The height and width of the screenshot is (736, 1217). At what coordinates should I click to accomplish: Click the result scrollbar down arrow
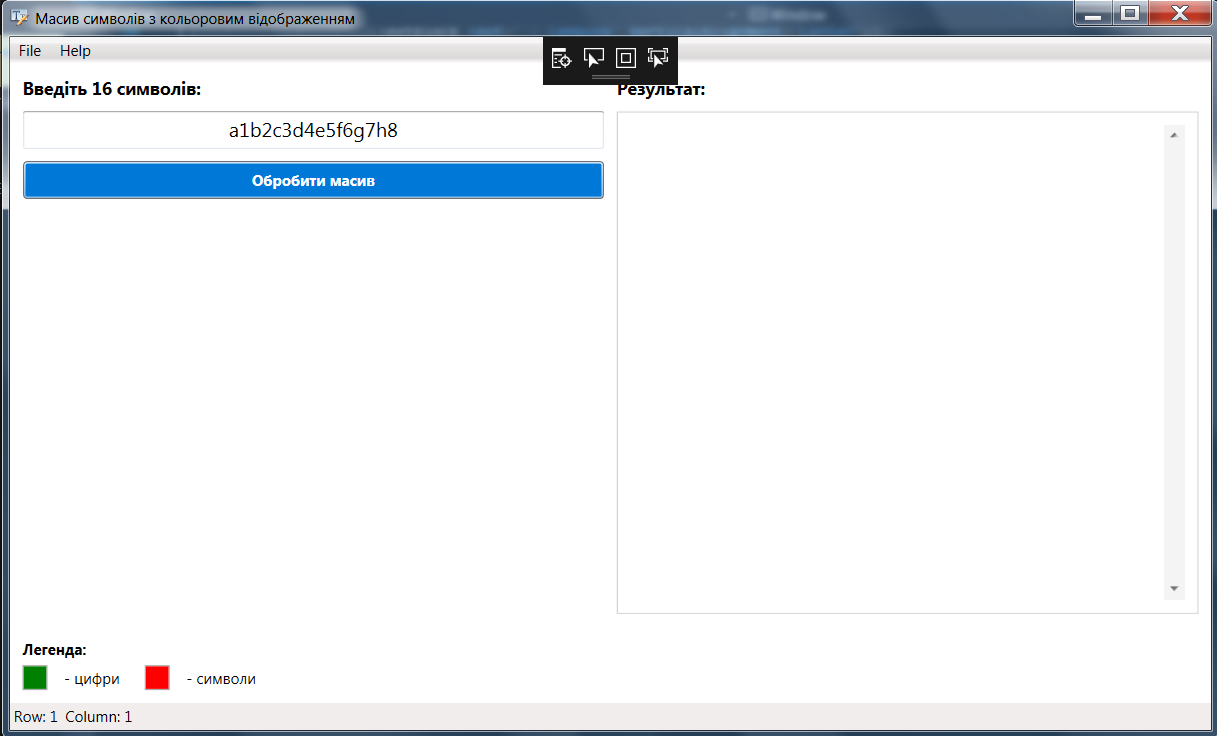[x=1174, y=588]
